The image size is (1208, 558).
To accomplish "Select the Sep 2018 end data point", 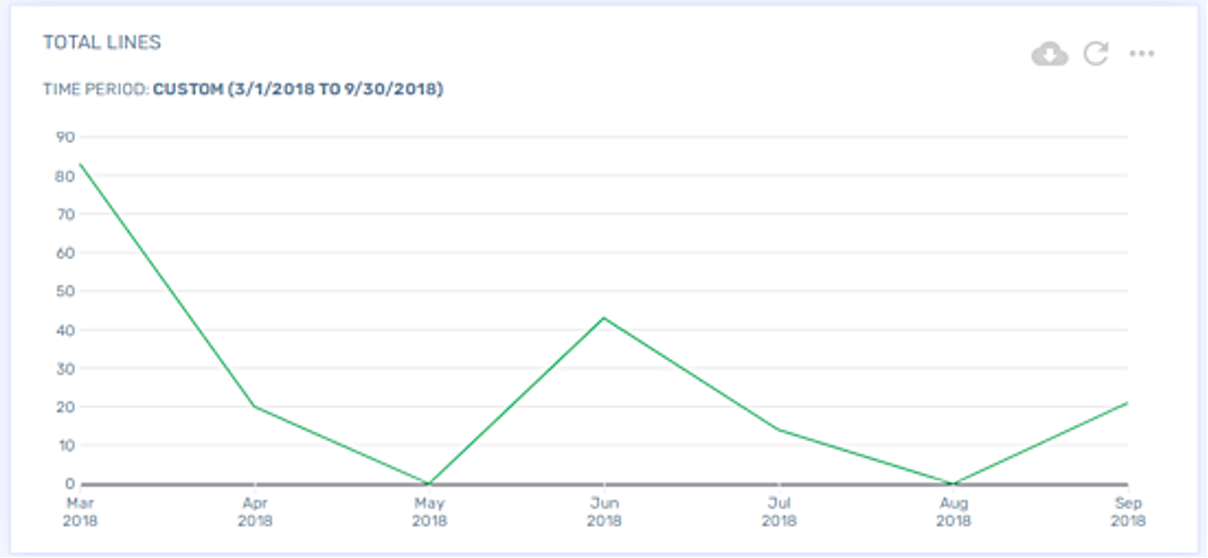I will coord(1127,403).
